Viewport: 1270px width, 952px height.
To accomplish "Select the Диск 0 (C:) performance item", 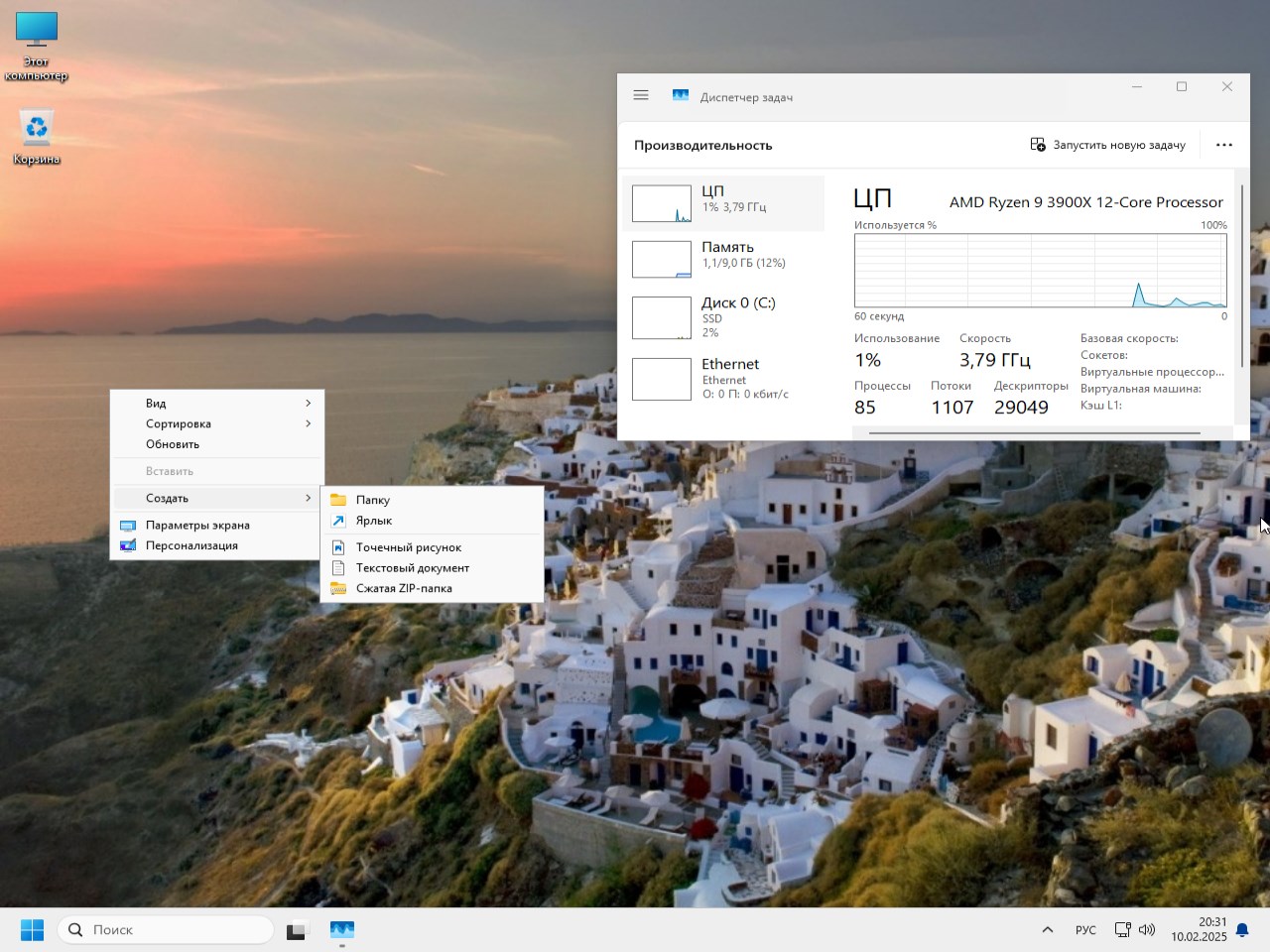I will pyautogui.click(x=723, y=317).
